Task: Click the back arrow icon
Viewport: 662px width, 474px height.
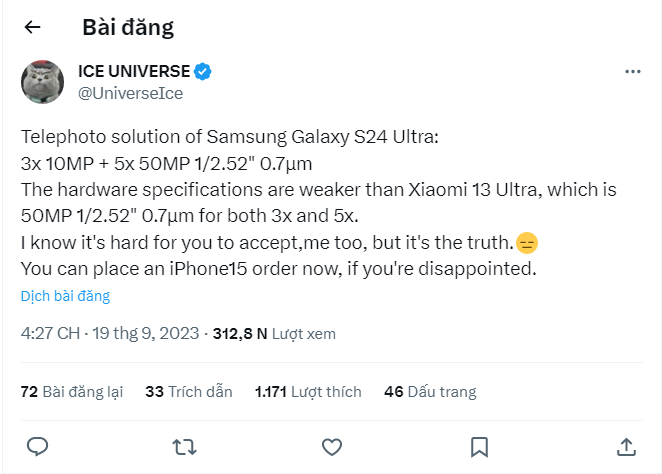Action: (x=33, y=28)
